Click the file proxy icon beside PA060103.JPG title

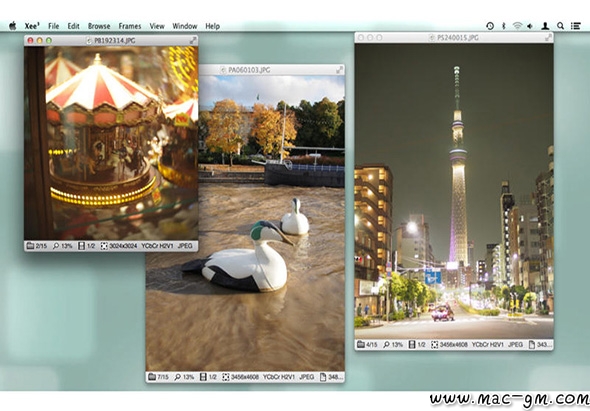click(223, 70)
